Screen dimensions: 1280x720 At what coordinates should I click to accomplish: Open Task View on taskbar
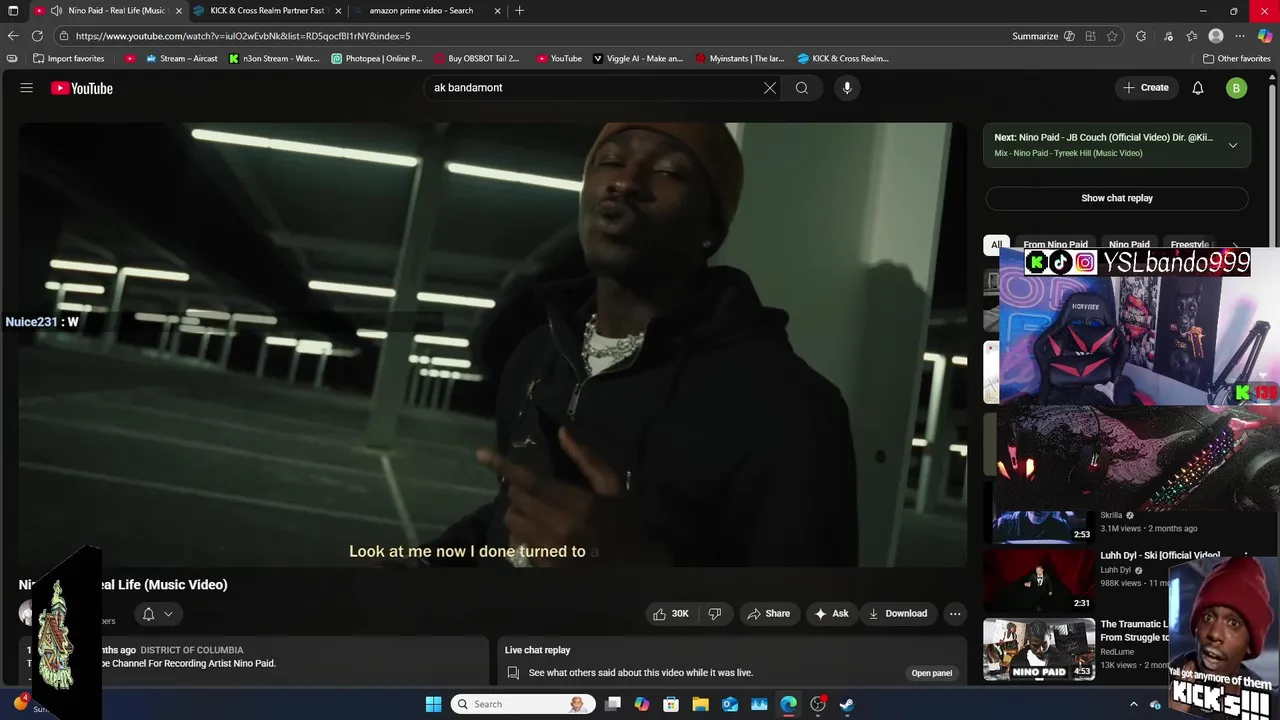pyautogui.click(x=613, y=704)
